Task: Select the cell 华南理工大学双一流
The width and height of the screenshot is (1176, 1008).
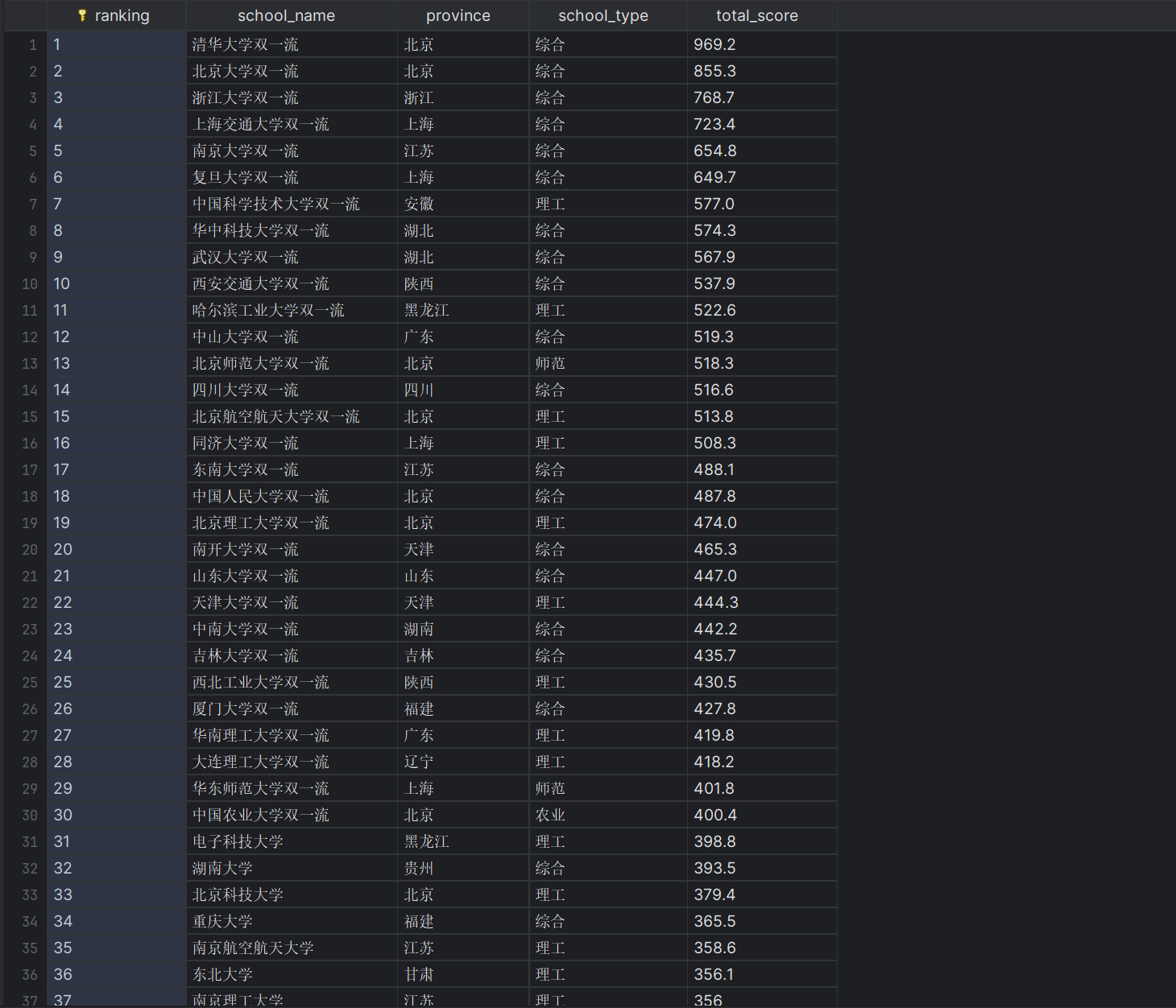Action: 292,735
